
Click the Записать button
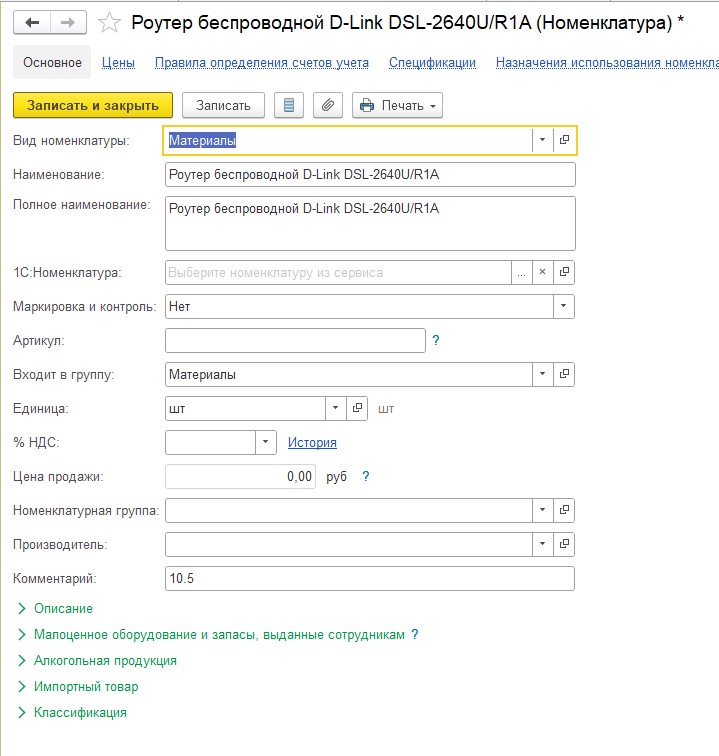click(223, 105)
